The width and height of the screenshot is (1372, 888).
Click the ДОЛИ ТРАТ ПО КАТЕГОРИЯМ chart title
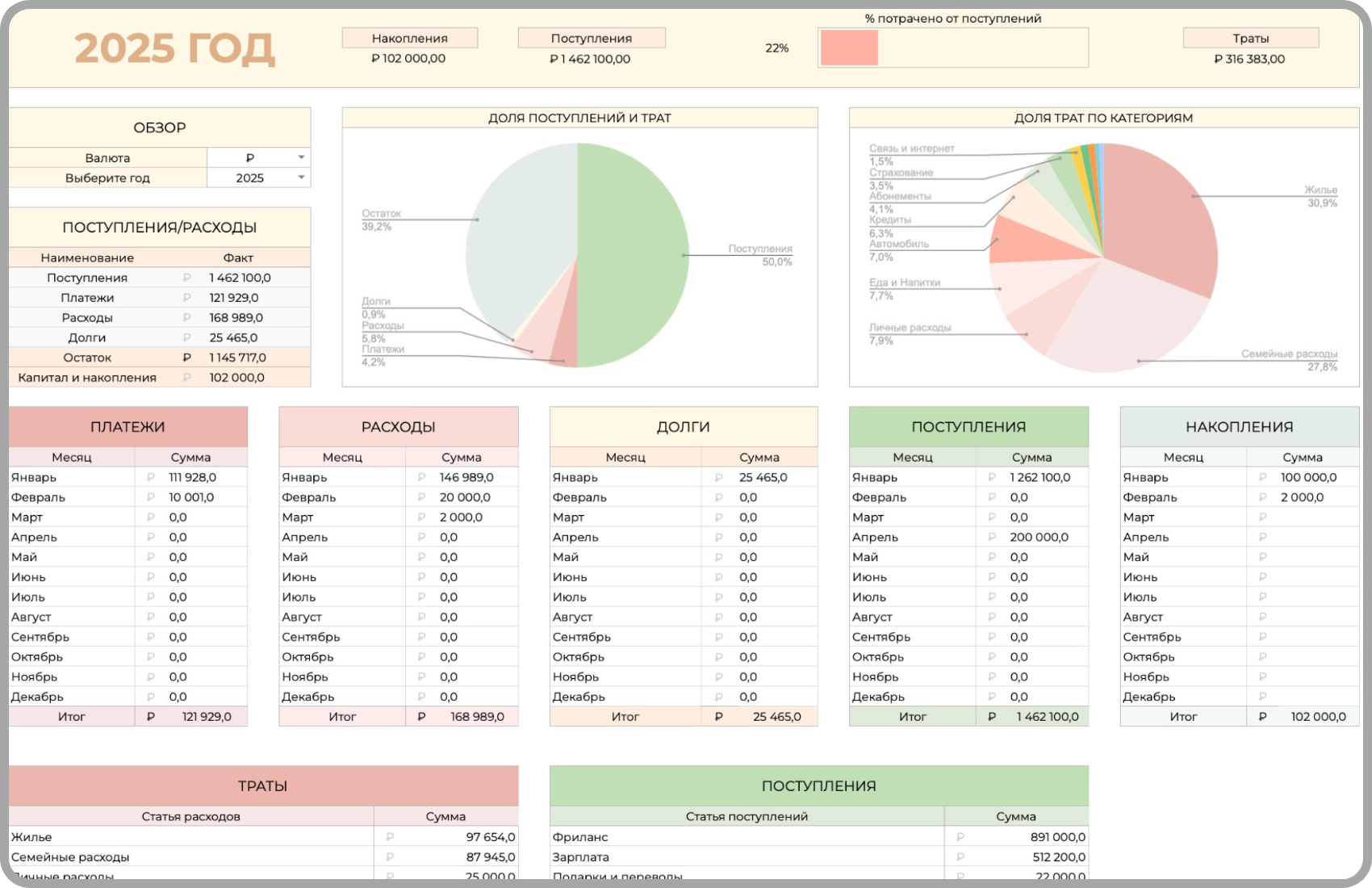coord(1103,118)
